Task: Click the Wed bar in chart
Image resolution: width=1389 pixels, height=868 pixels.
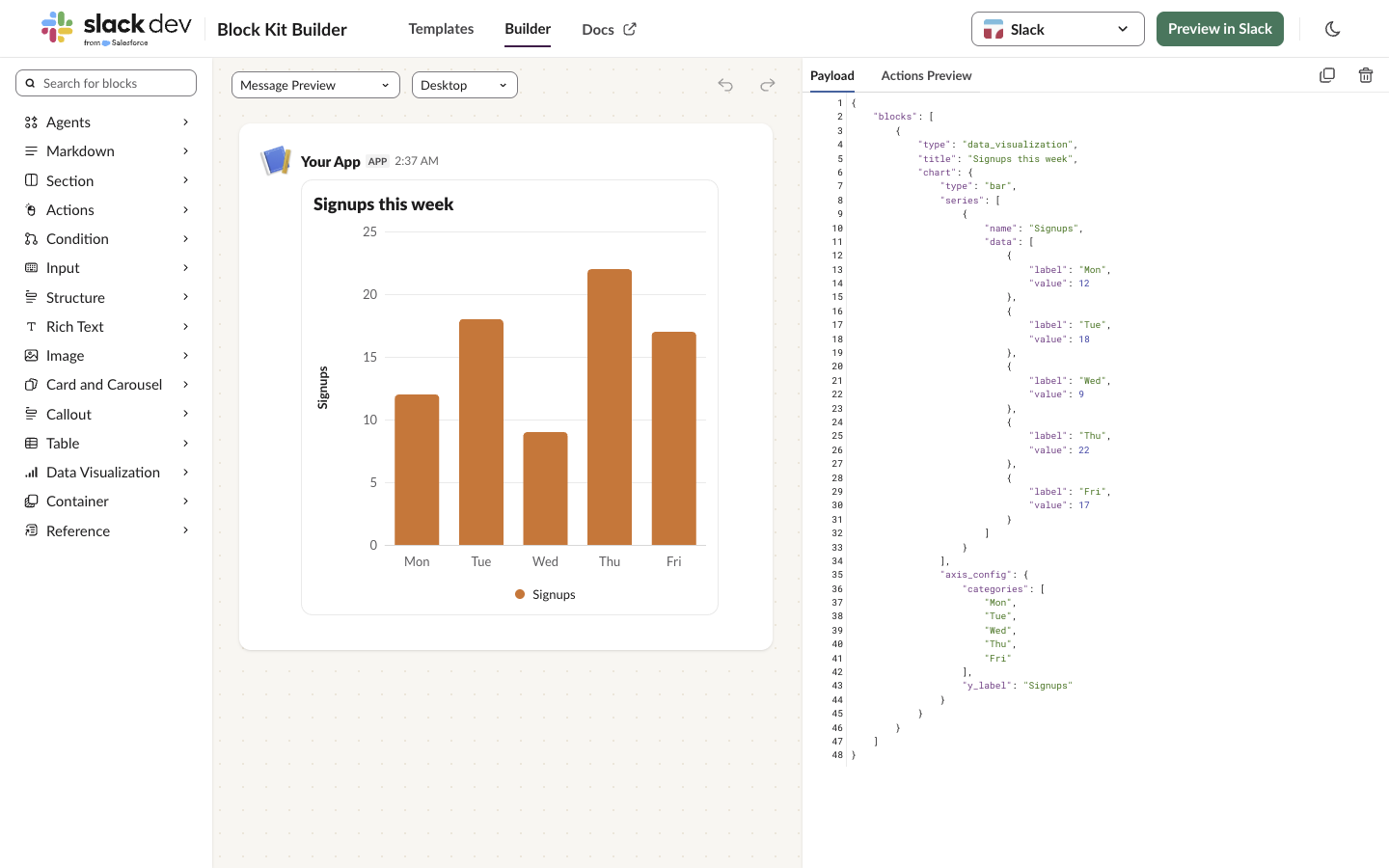Action: tap(545, 489)
